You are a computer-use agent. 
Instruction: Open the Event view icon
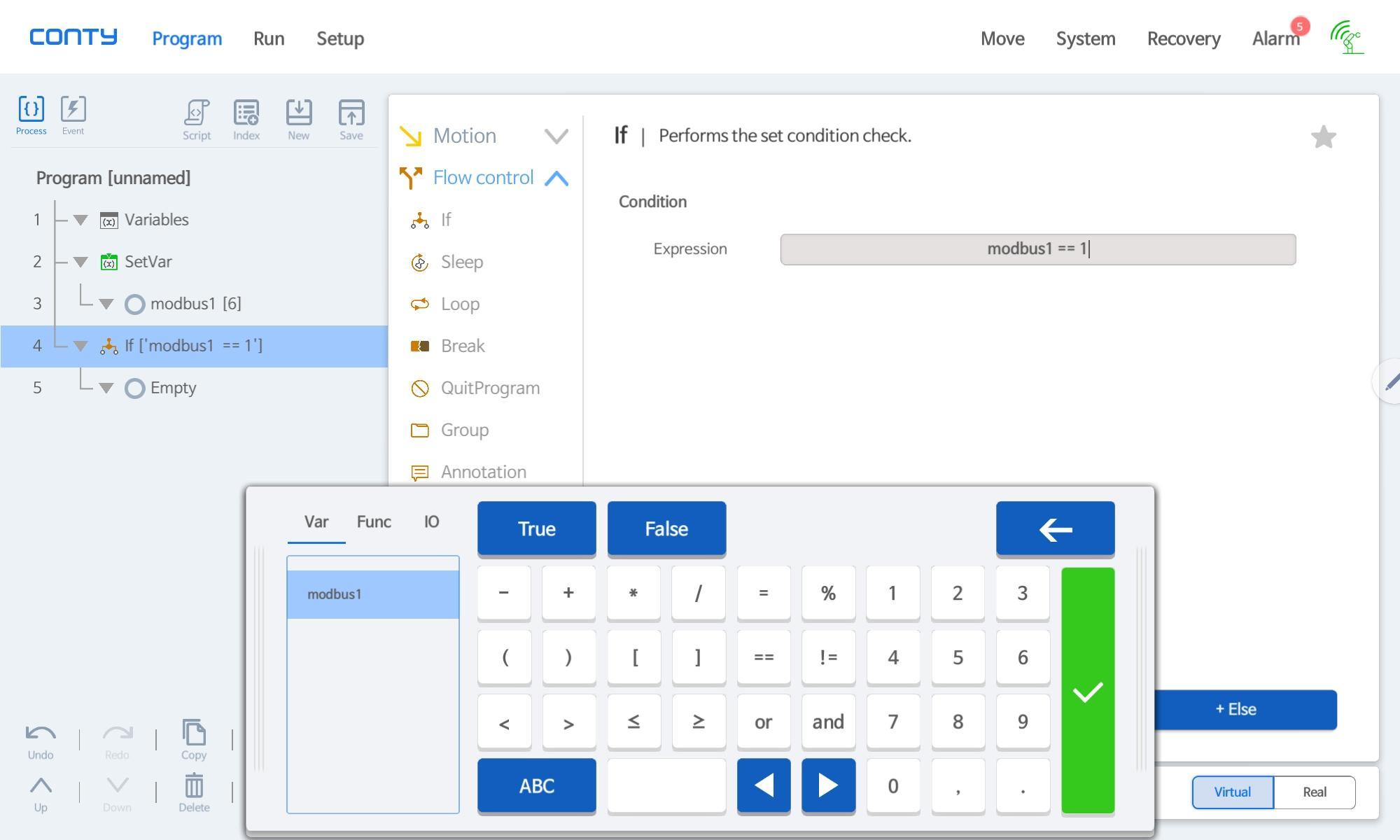(x=73, y=115)
